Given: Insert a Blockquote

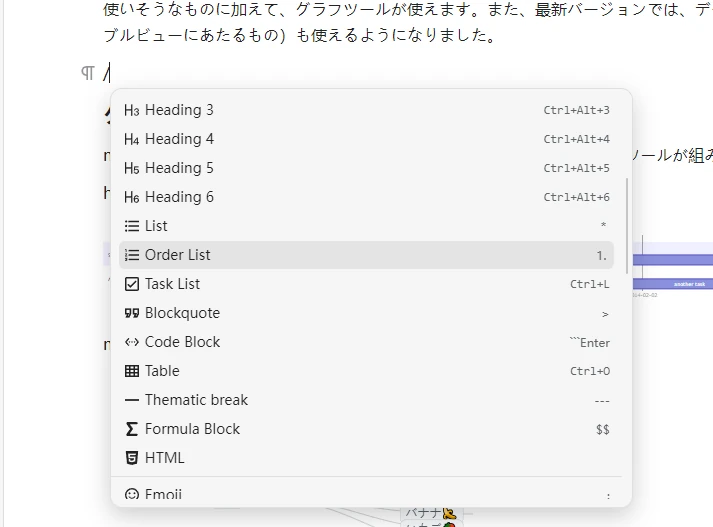Looking at the screenshot, I should coord(367,313).
